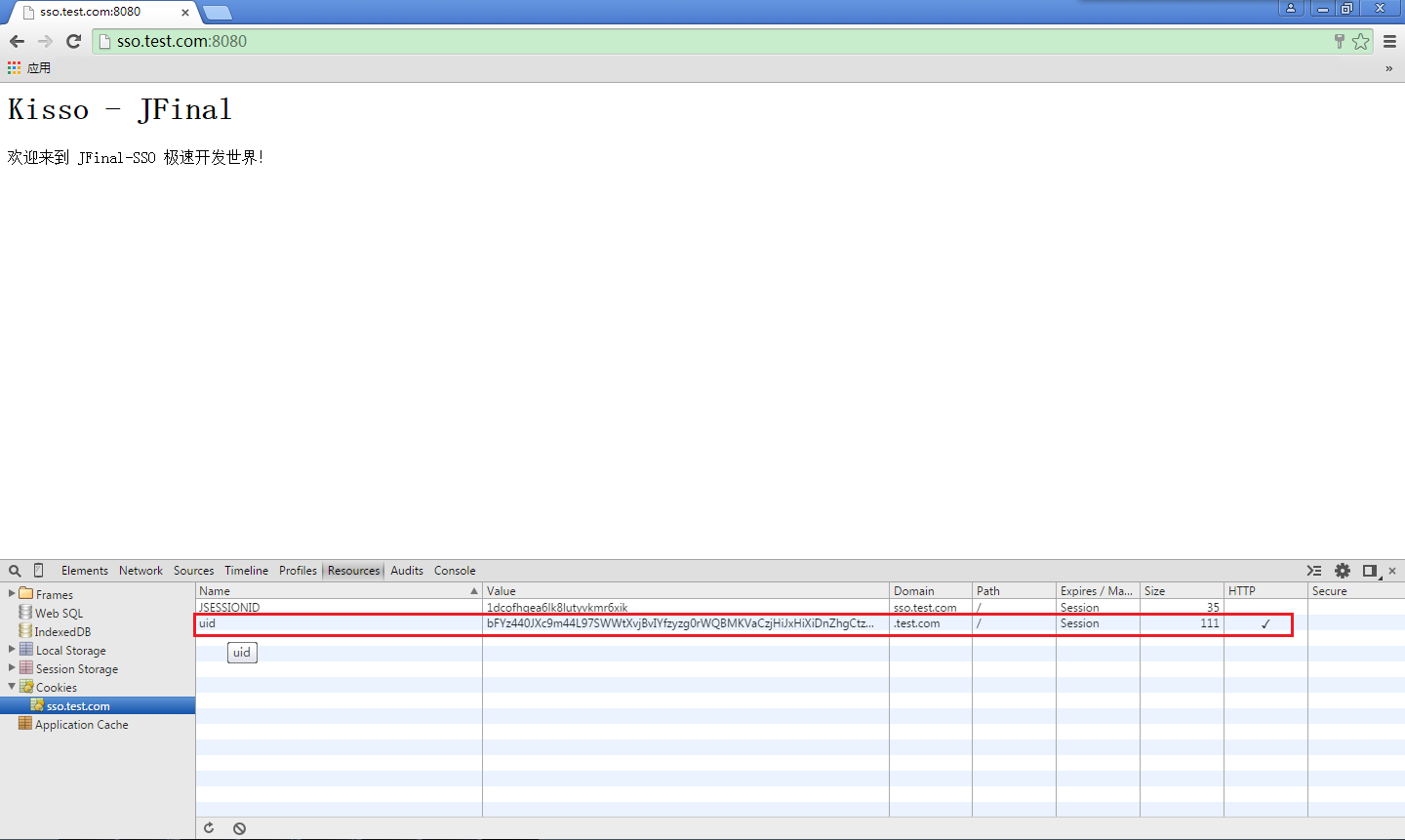Screen dimensions: 1405x840
Task: Open a new browser tab
Action: coord(217,13)
